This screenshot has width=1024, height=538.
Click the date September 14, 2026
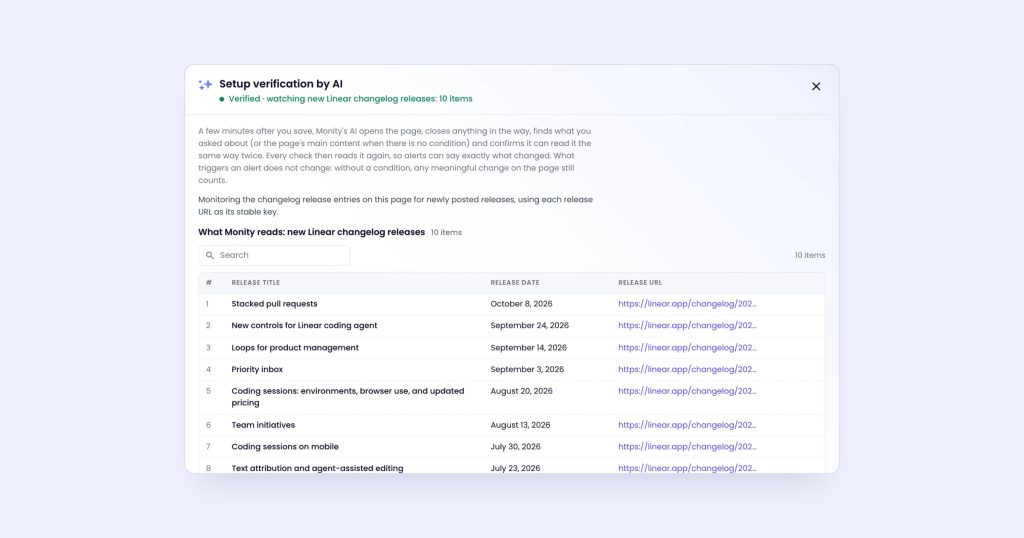coord(528,347)
